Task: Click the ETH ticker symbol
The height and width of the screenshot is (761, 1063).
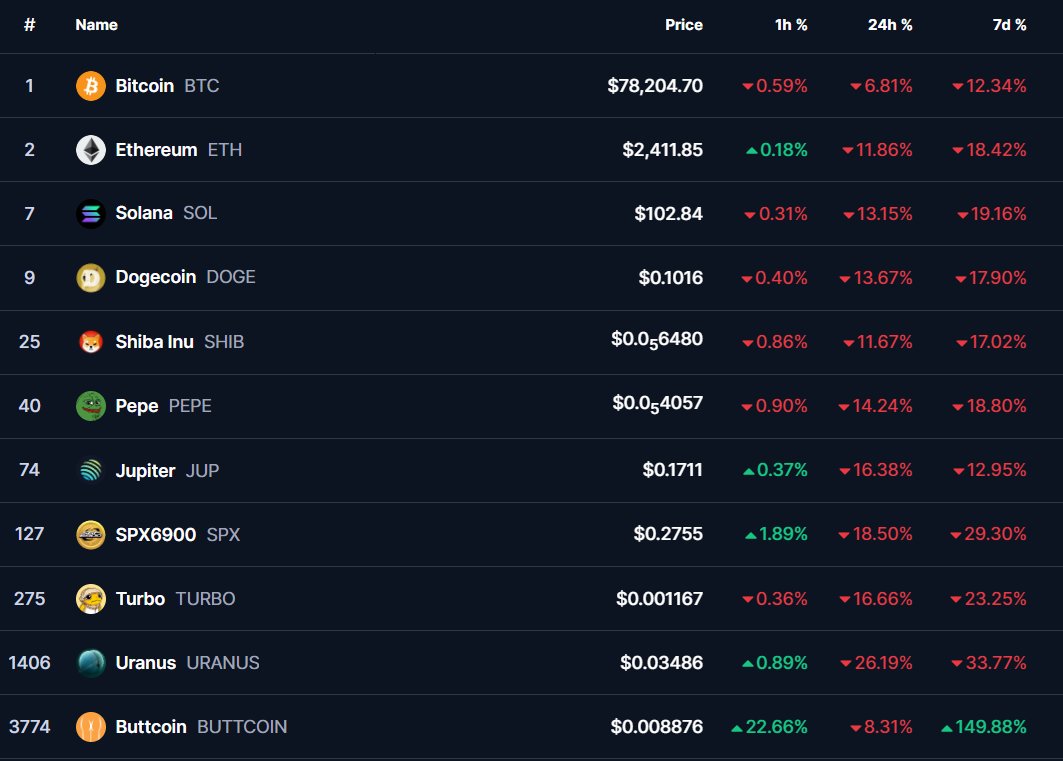Action: pyautogui.click(x=225, y=150)
